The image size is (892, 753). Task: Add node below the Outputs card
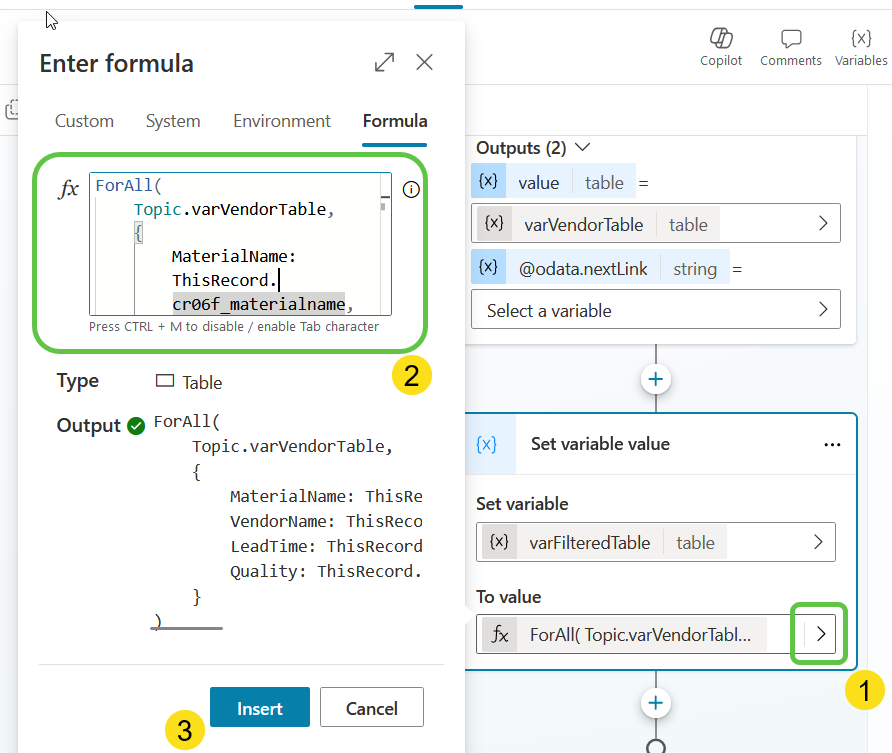tap(656, 380)
